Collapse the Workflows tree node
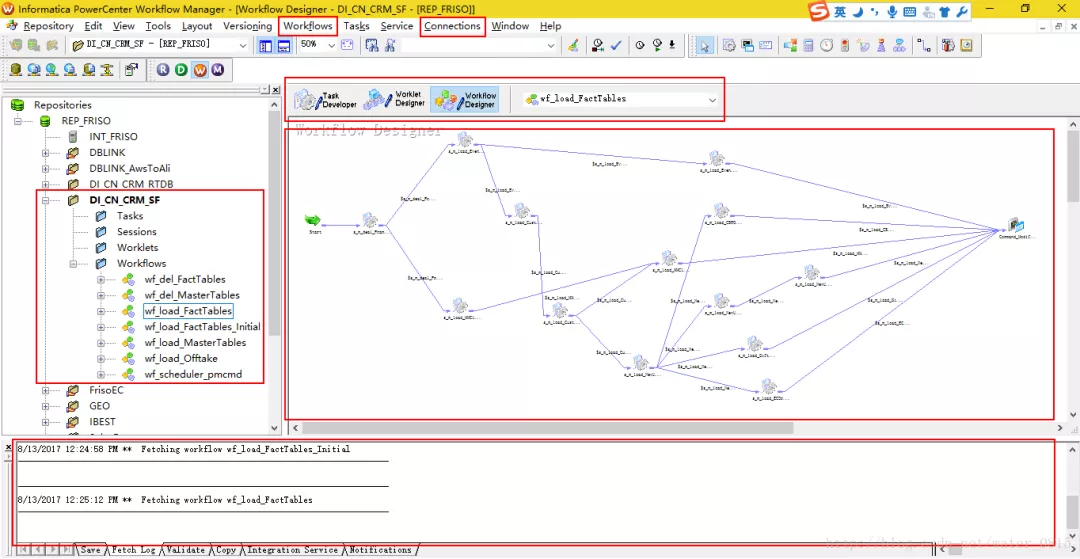 coord(73,264)
